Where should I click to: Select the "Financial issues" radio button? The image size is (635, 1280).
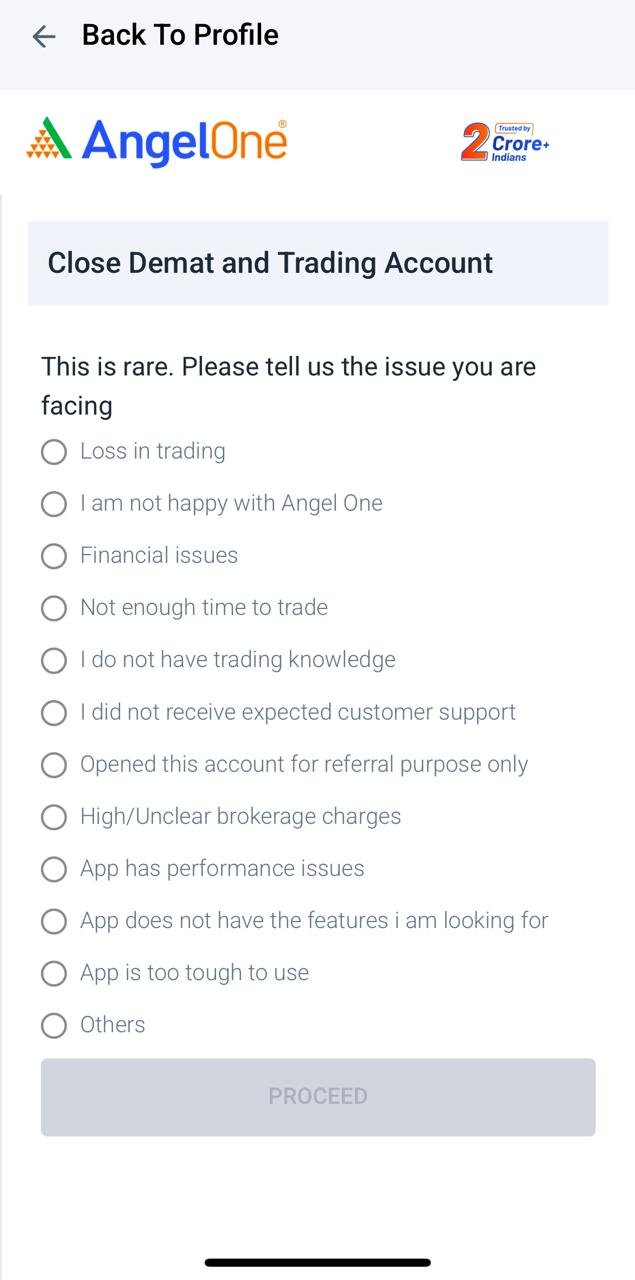click(x=54, y=556)
